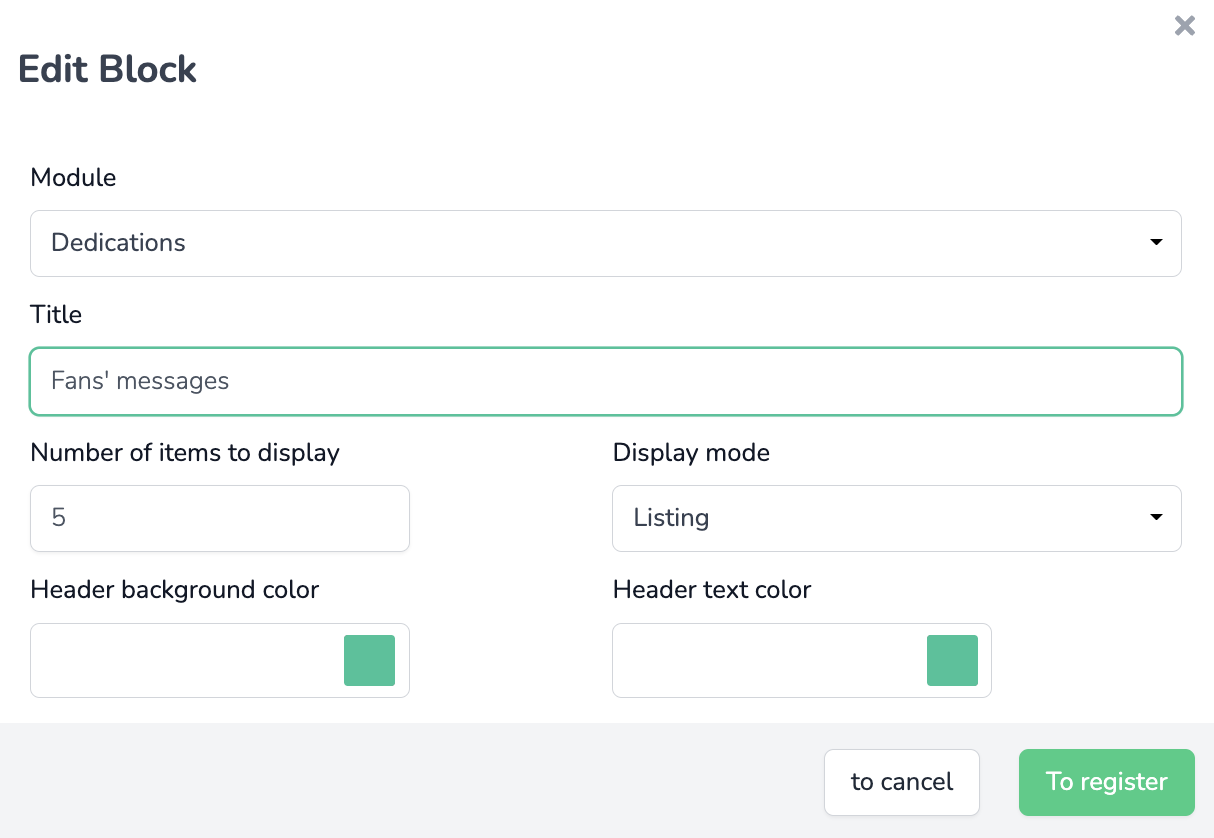Pick the Header background color swatch
The image size is (1214, 838).
(x=369, y=660)
